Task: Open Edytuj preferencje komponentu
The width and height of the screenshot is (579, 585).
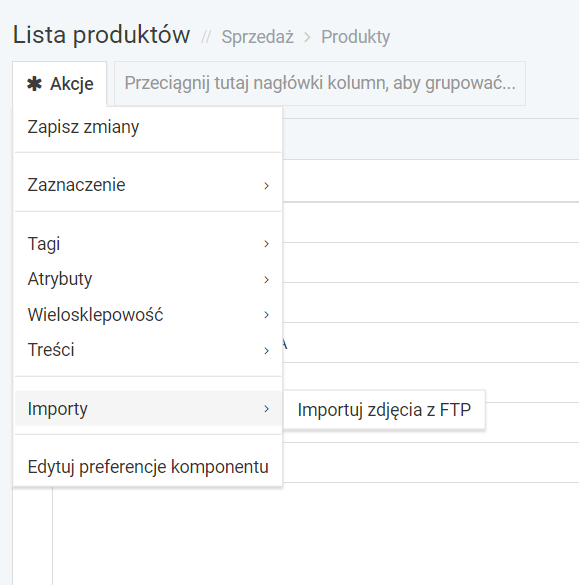Action: (148, 467)
